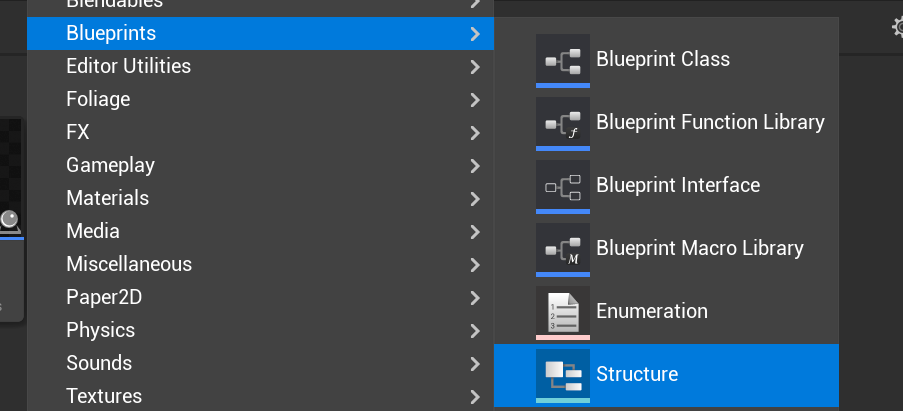This screenshot has width=903, height=411.
Task: Open the Textures menu entry
Action: tap(104, 396)
